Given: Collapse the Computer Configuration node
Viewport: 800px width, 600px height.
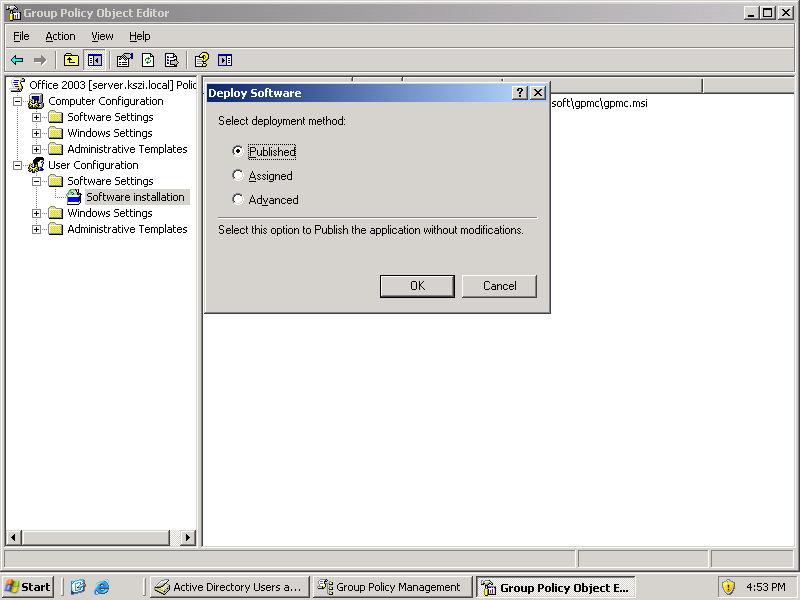Looking at the screenshot, I should [x=17, y=101].
